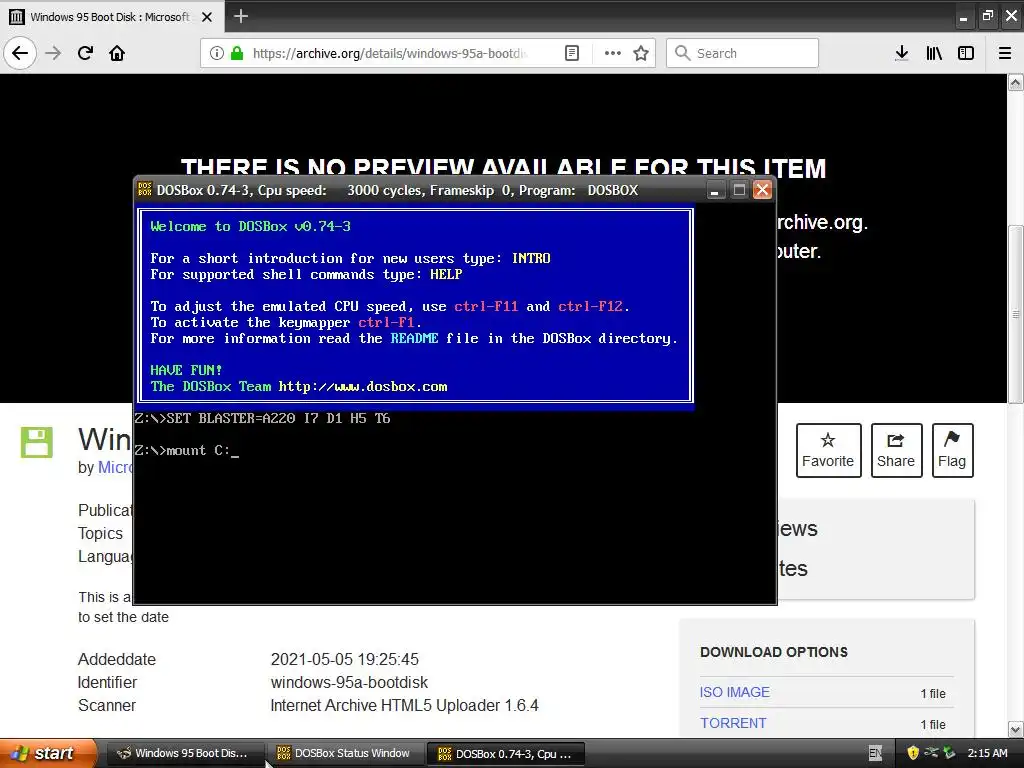This screenshot has height=768, width=1024.
Task: Click the Flag button
Action: (x=952, y=450)
